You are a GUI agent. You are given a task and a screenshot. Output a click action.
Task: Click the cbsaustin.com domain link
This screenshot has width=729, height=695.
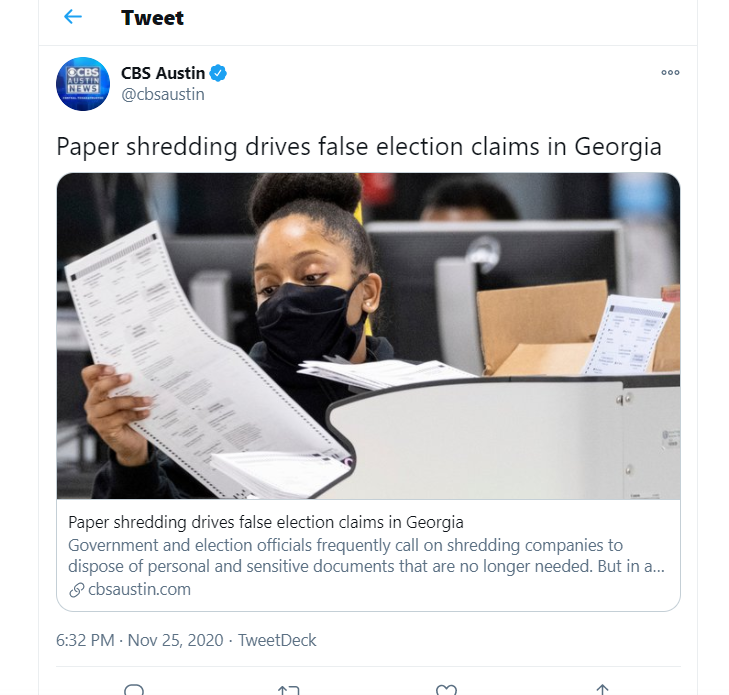(139, 589)
